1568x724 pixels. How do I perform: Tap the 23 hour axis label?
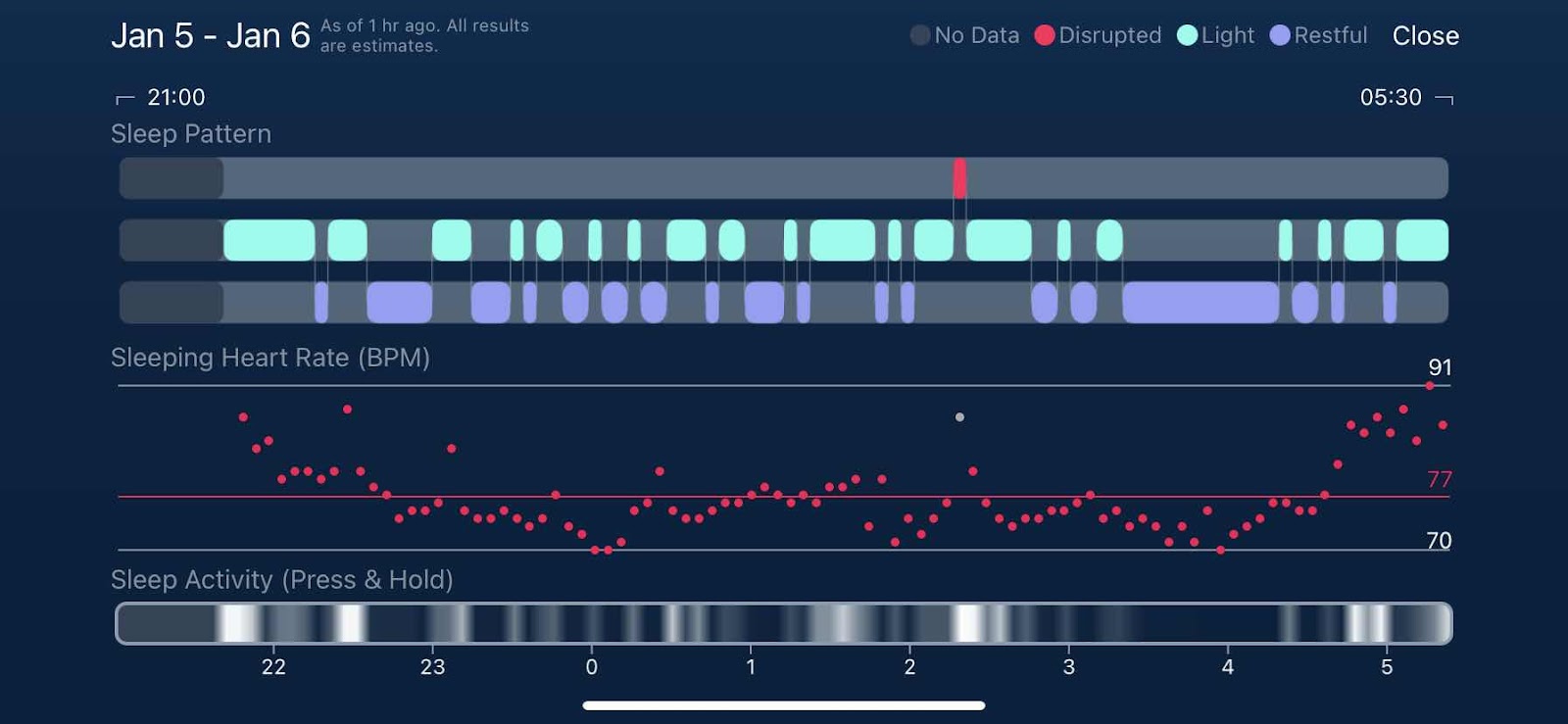click(x=432, y=667)
